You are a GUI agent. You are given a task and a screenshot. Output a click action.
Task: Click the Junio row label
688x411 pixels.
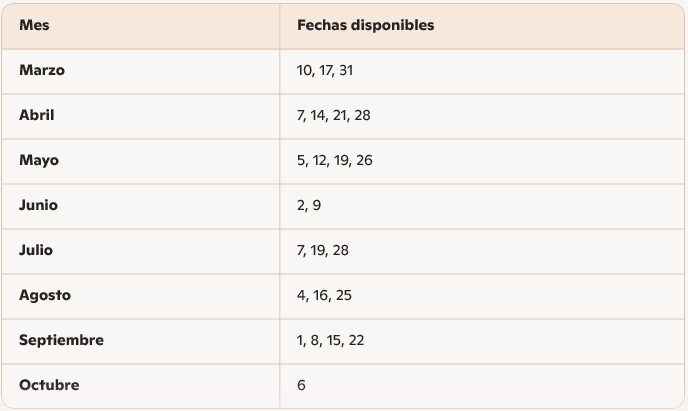38,205
